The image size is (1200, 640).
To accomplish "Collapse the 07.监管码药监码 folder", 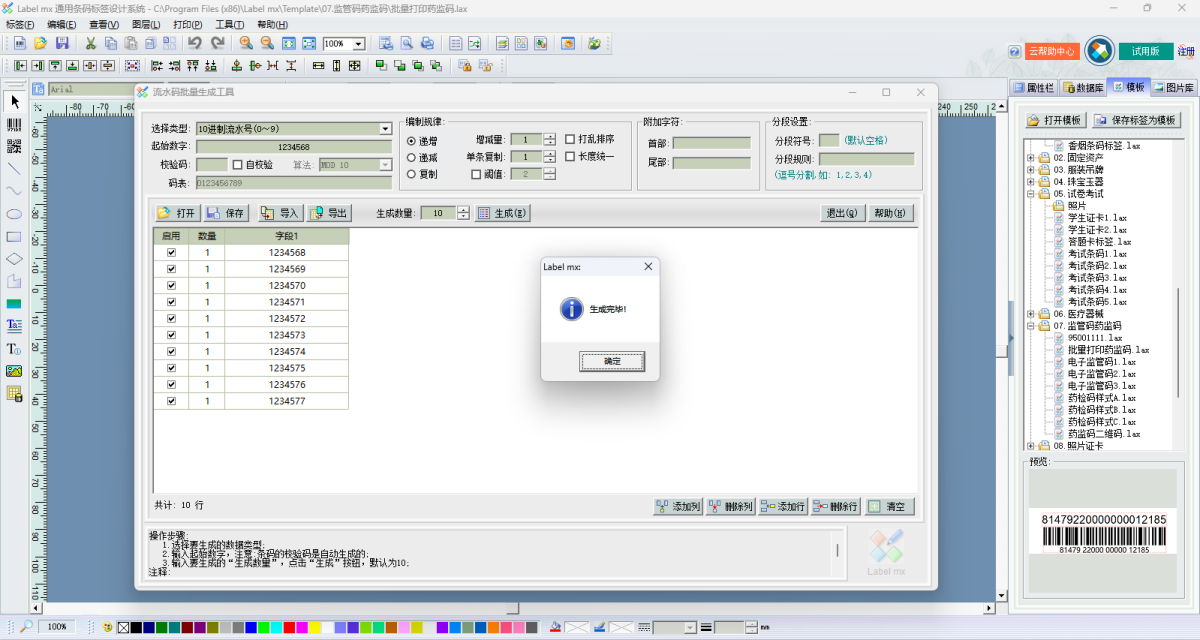I will (x=1031, y=326).
